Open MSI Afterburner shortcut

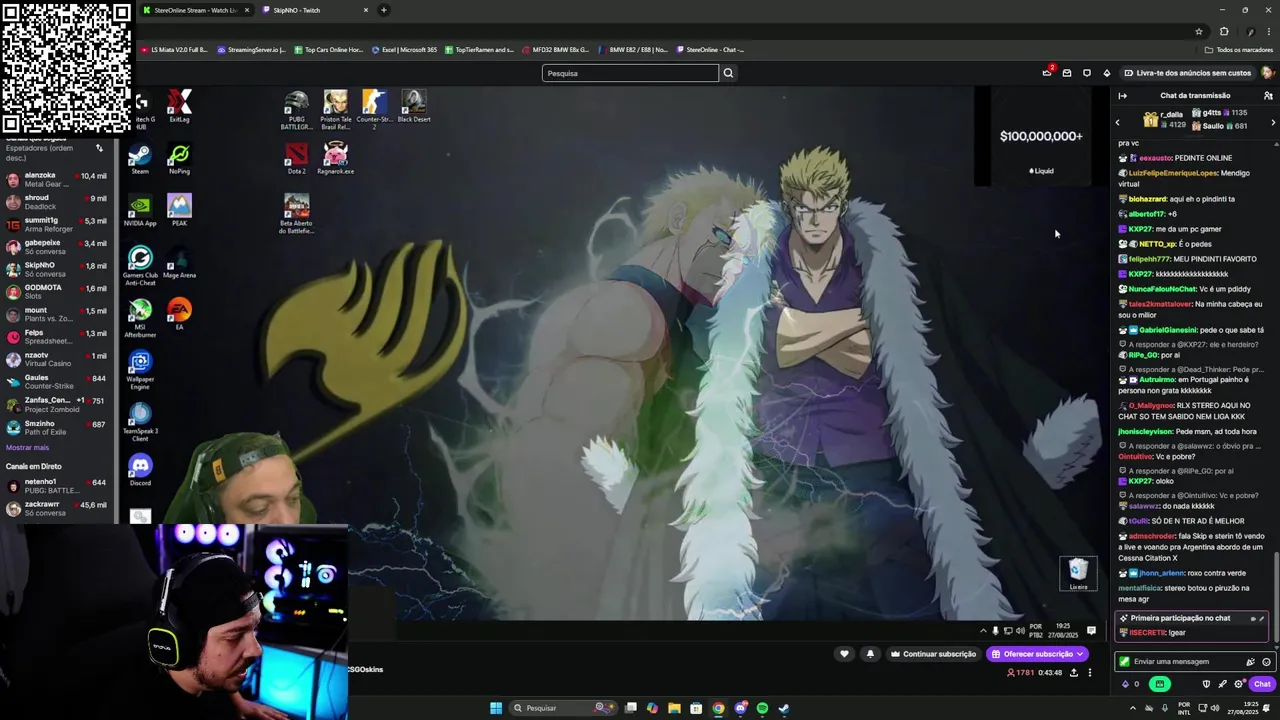pos(140,319)
